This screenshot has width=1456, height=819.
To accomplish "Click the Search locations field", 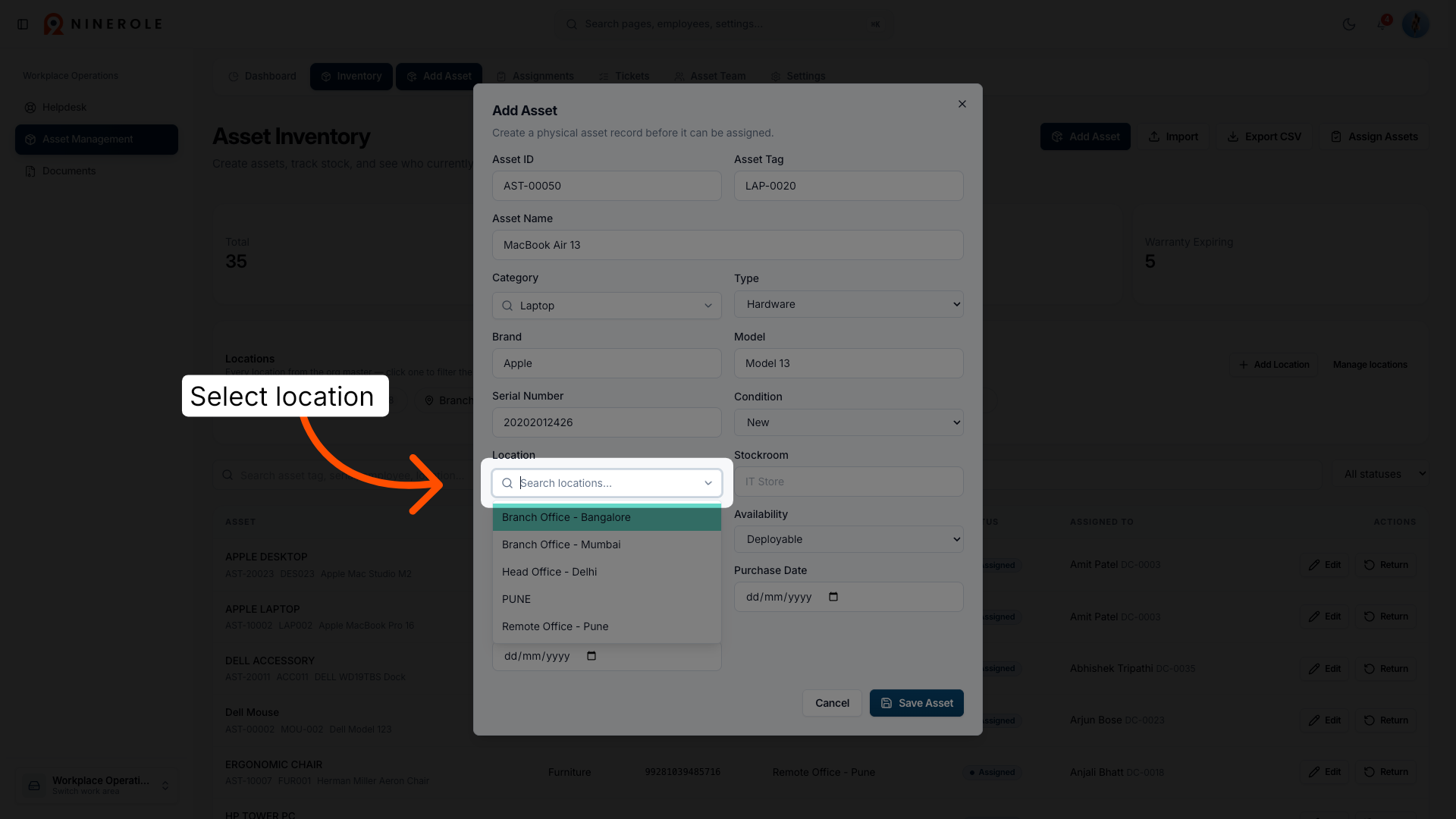I will (x=607, y=483).
